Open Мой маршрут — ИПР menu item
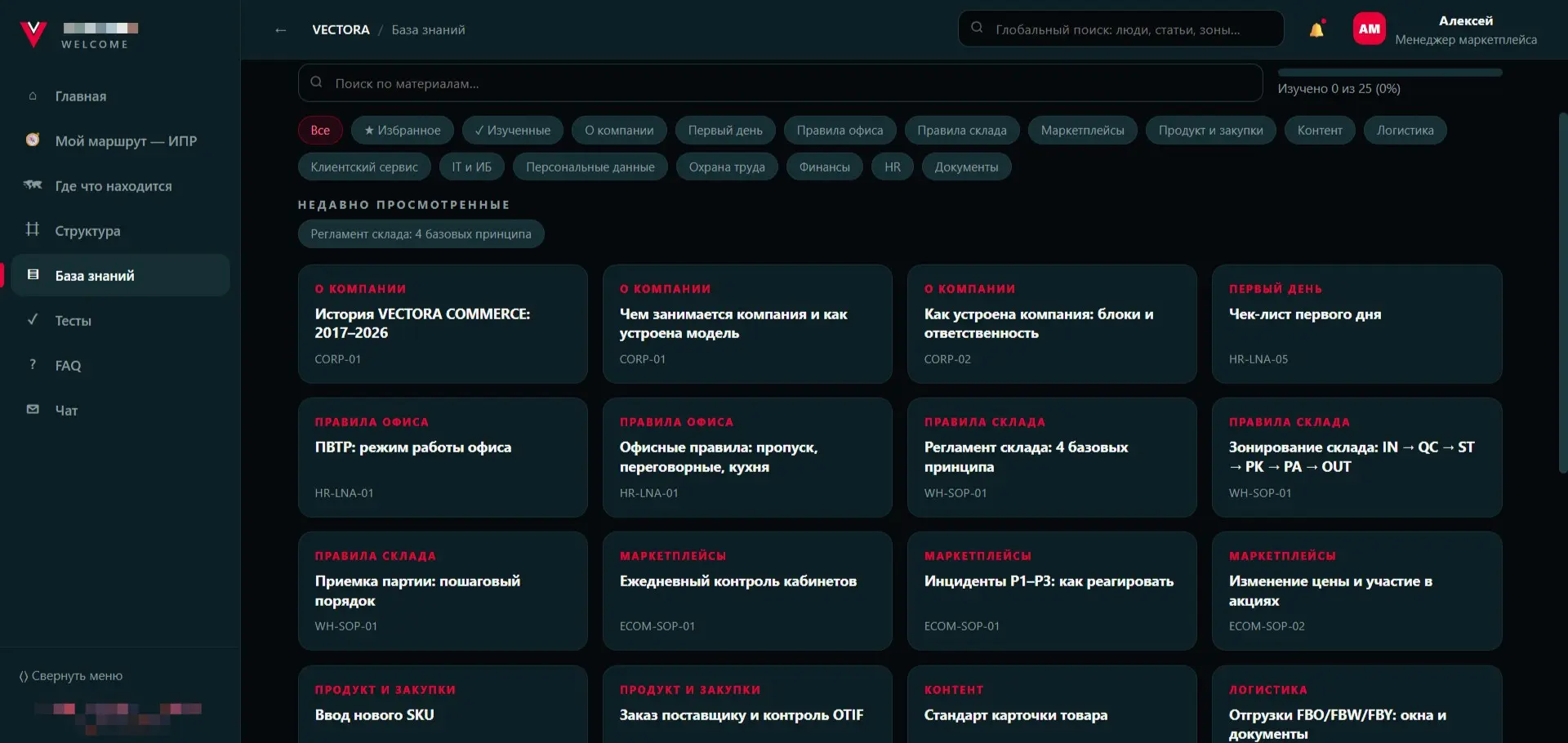 (120, 141)
